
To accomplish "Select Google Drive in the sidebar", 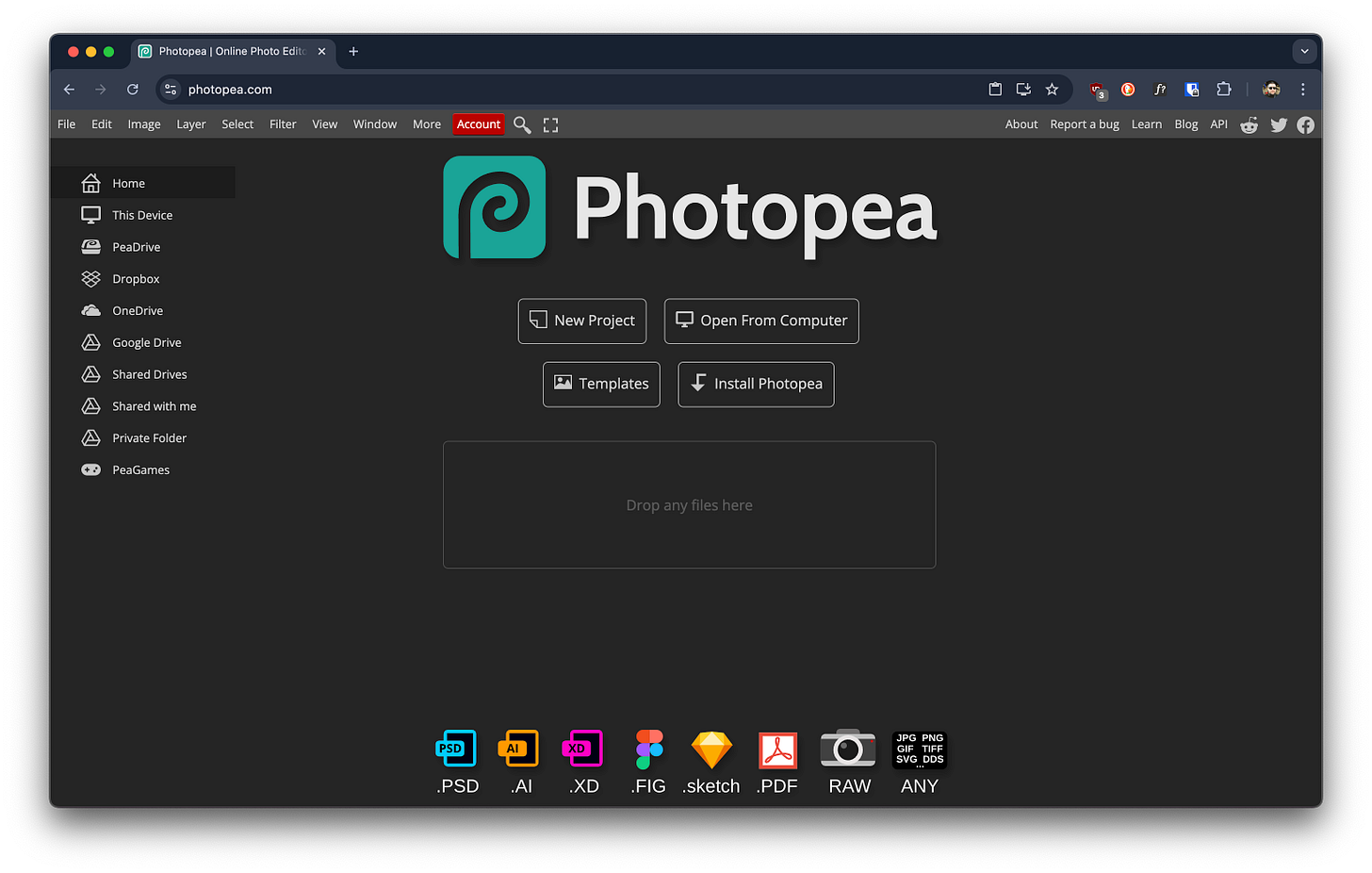I will click(142, 342).
